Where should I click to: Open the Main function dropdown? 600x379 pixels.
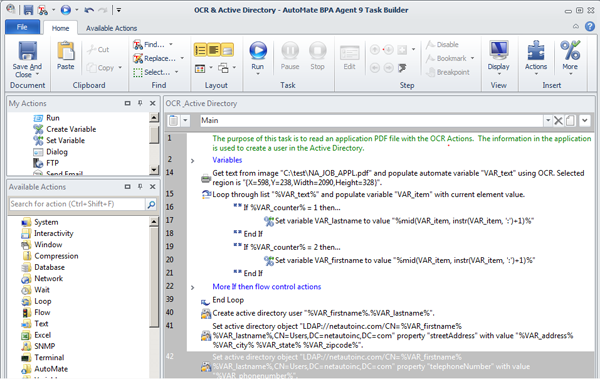click(x=548, y=121)
